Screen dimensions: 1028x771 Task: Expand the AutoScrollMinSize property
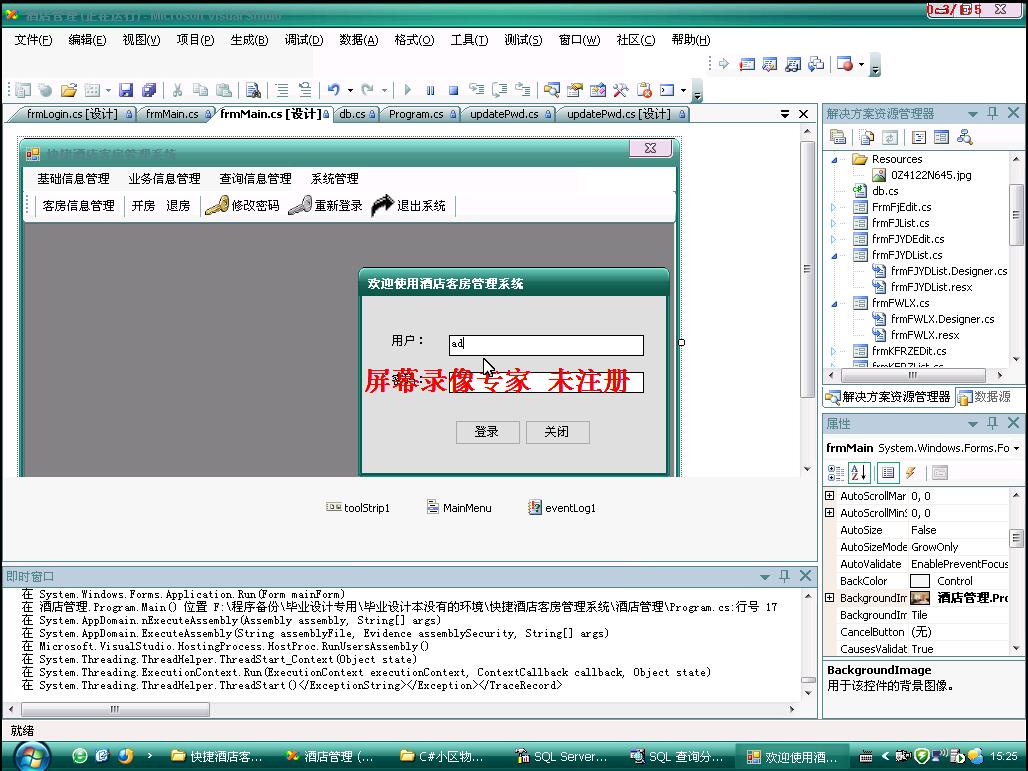tap(829, 513)
